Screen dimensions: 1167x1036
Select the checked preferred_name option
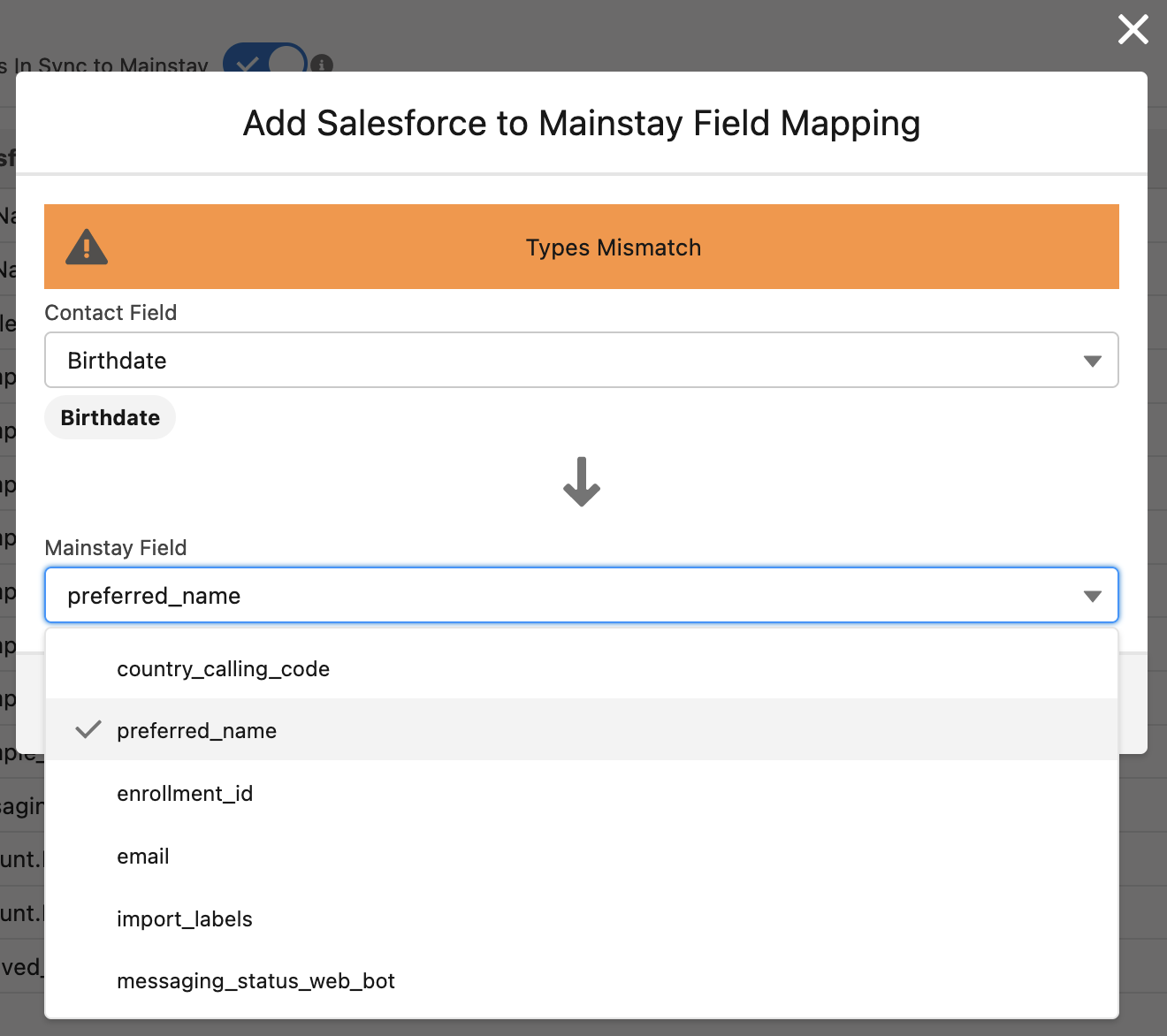(582, 730)
